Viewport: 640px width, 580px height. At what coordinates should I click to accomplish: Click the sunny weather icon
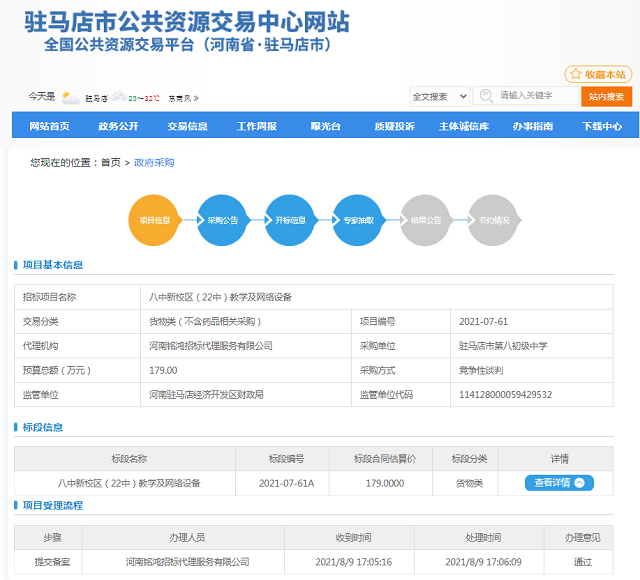pyautogui.click(x=70, y=97)
